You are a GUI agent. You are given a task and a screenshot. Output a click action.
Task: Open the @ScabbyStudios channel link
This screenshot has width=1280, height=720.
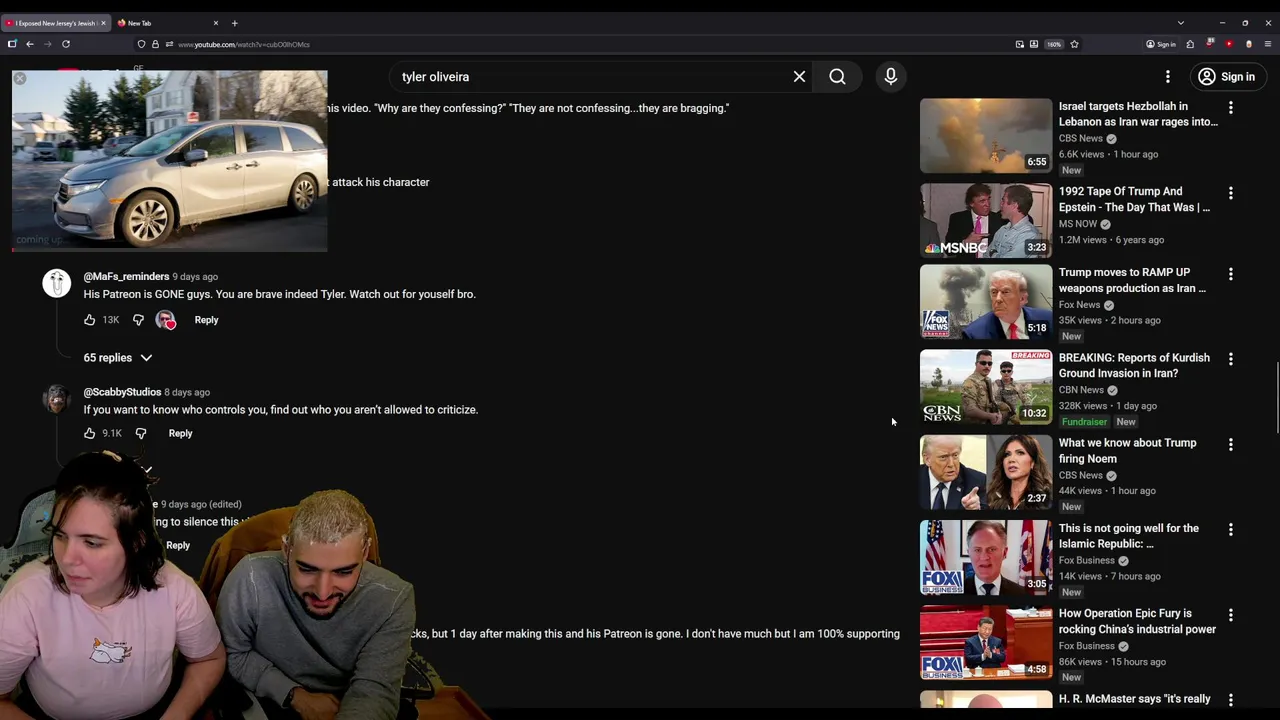pos(122,392)
